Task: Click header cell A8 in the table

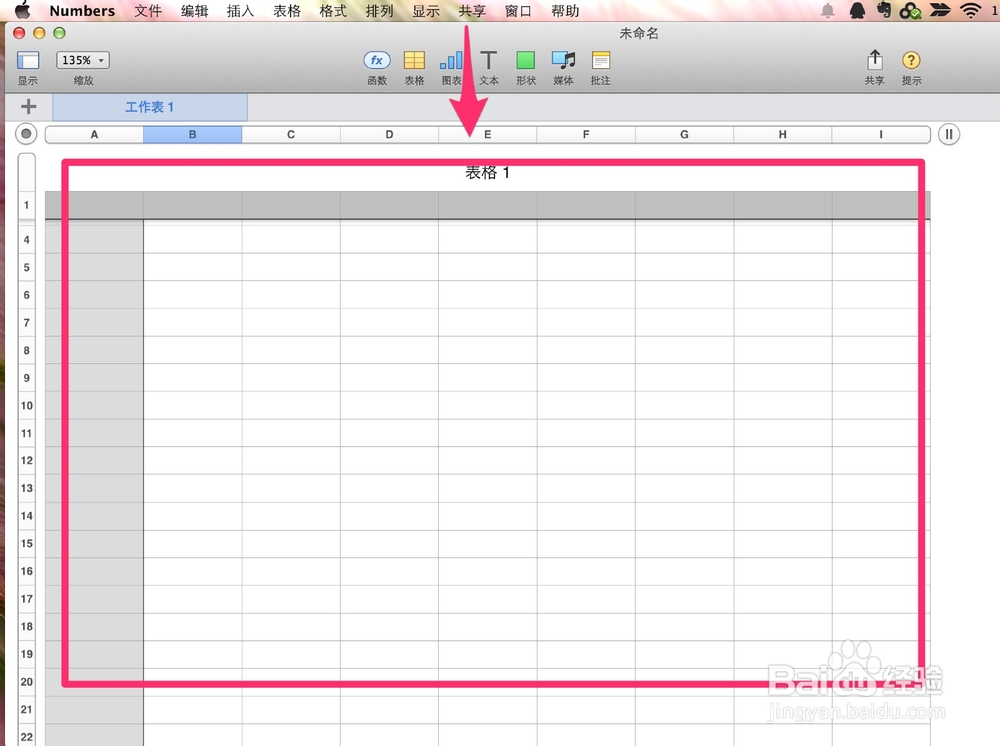Action: [x=94, y=350]
